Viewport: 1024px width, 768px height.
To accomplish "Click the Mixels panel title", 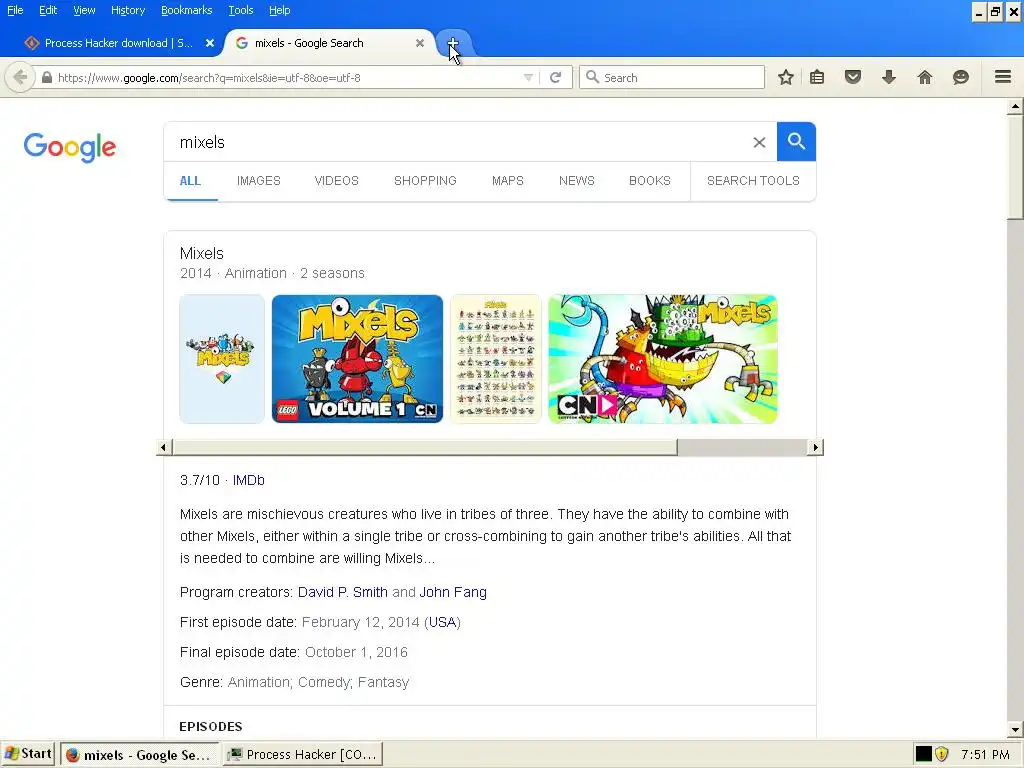I will [x=202, y=253].
